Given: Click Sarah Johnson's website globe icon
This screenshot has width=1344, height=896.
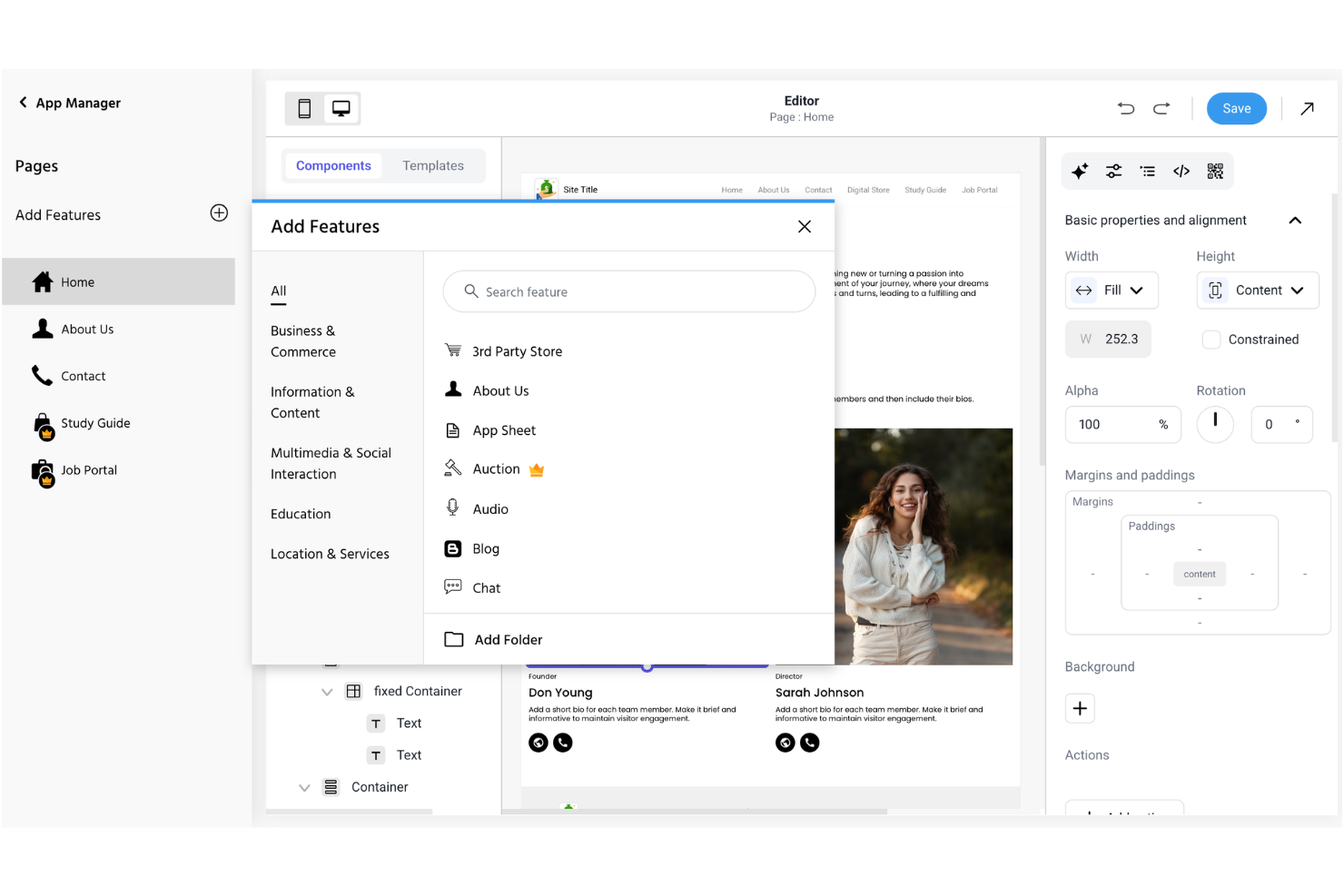Looking at the screenshot, I should tap(786, 743).
